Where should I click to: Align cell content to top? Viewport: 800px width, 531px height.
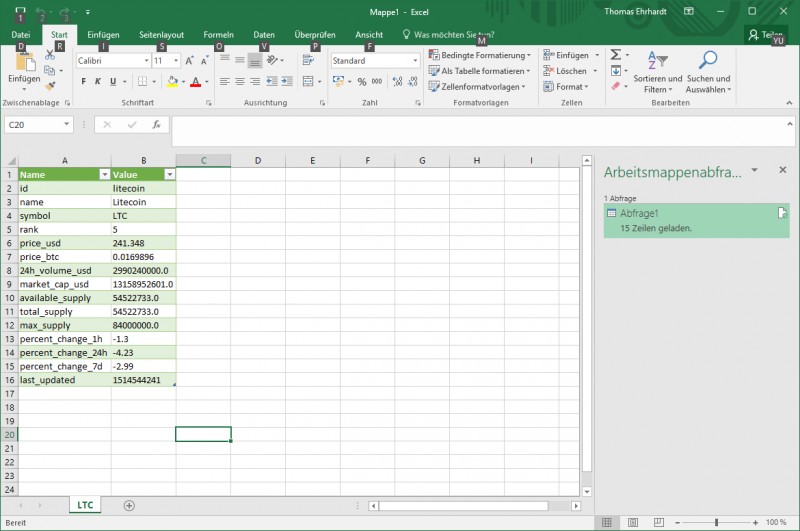click(x=224, y=59)
